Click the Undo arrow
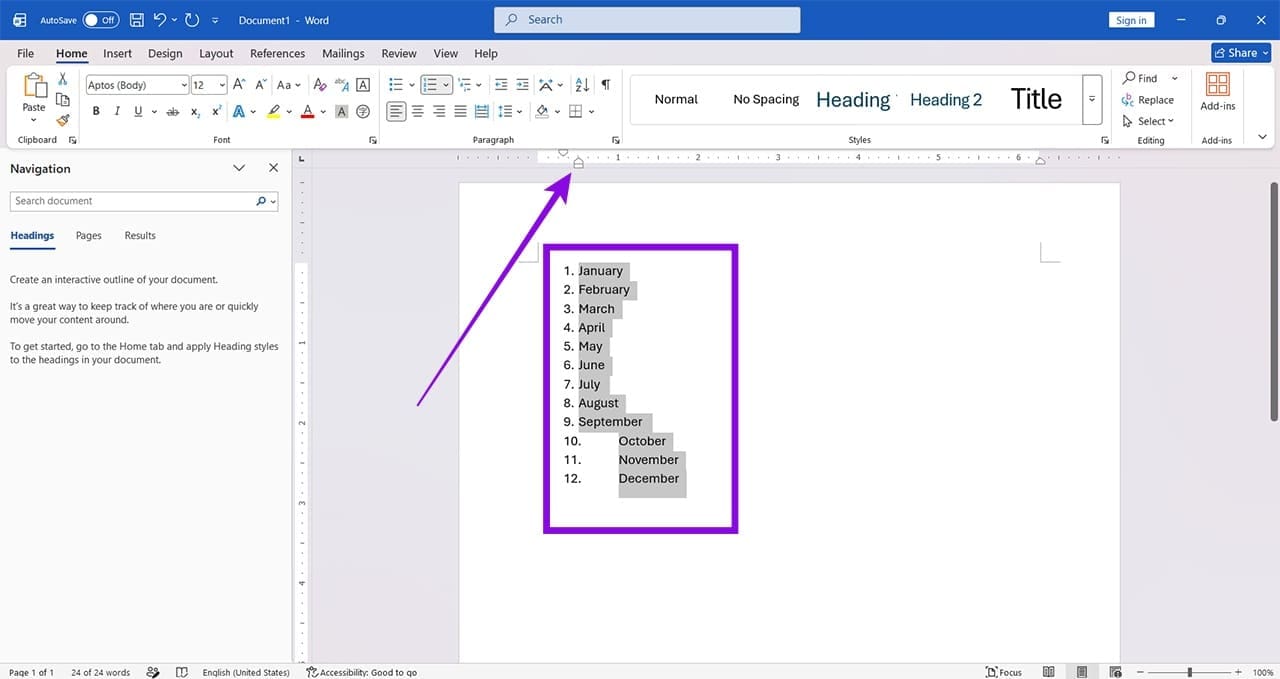 tap(160, 20)
